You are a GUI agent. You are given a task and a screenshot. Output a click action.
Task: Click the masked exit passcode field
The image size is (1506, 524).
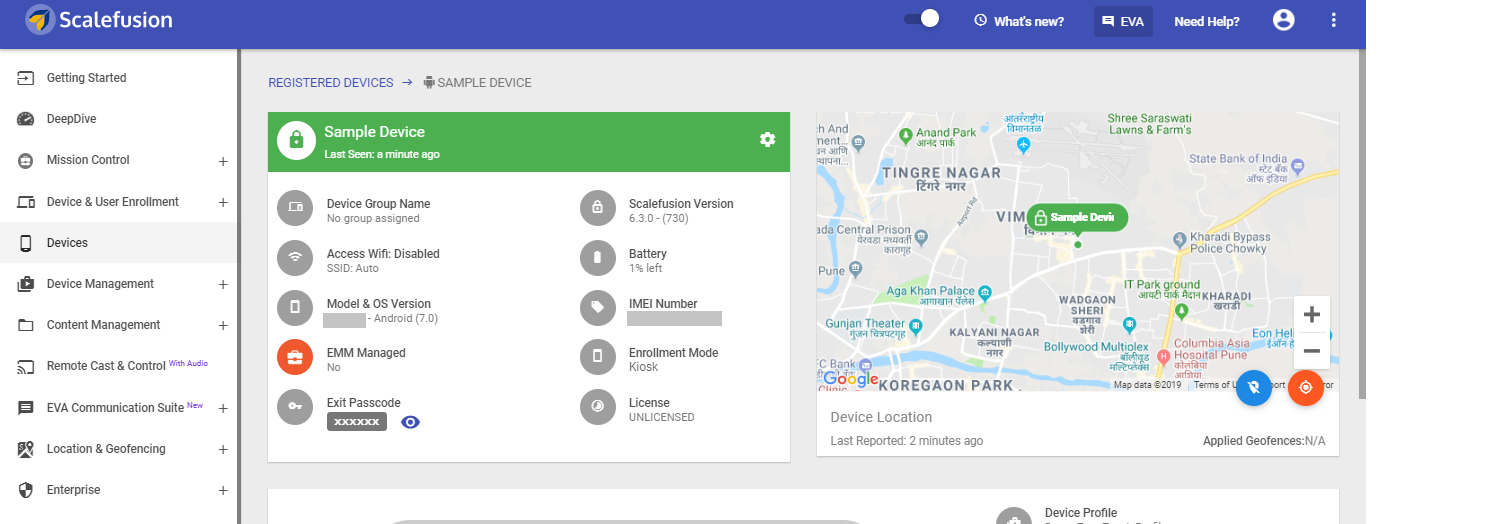click(357, 422)
